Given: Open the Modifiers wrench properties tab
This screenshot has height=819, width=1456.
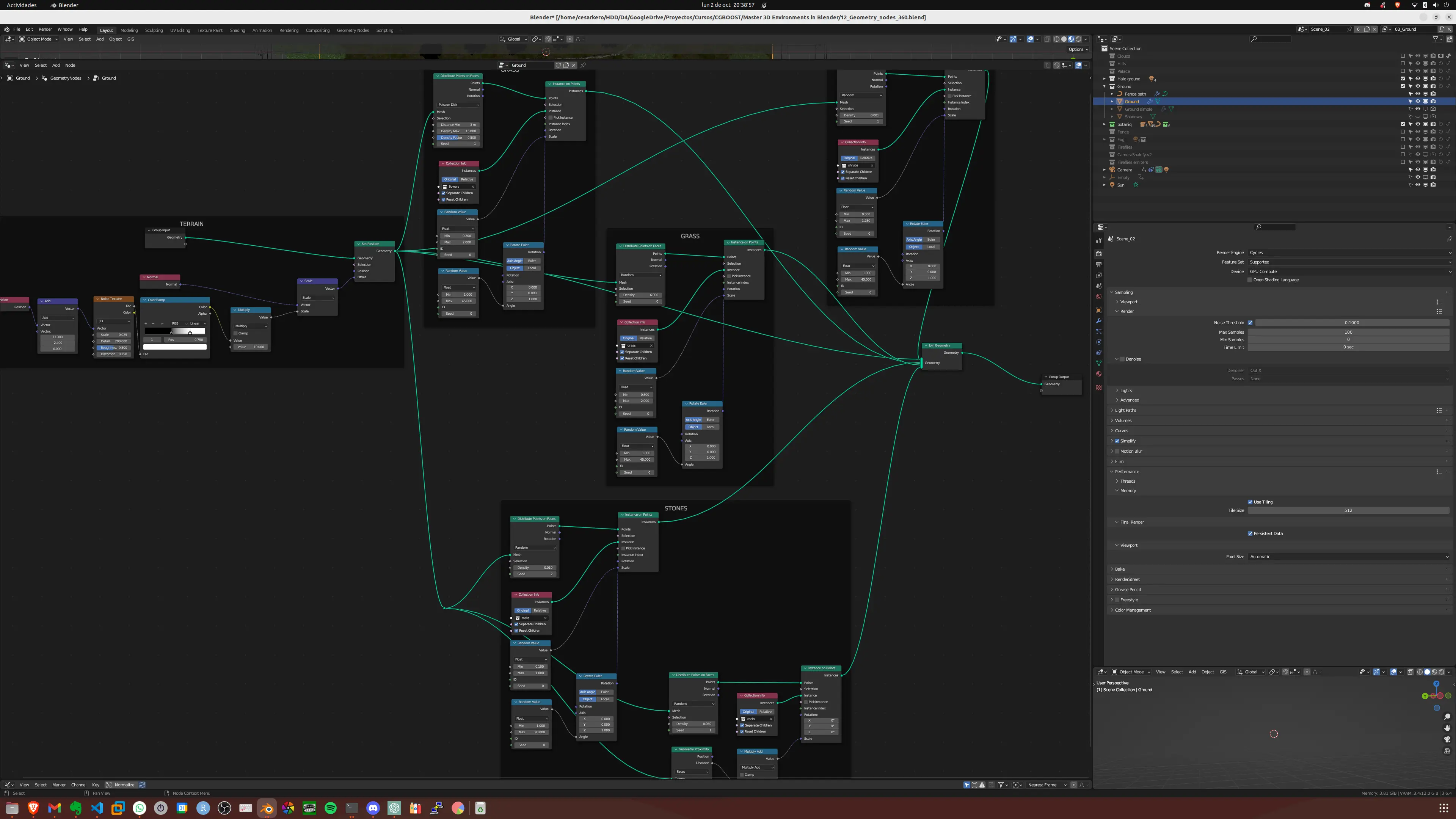Looking at the screenshot, I should (x=1099, y=321).
